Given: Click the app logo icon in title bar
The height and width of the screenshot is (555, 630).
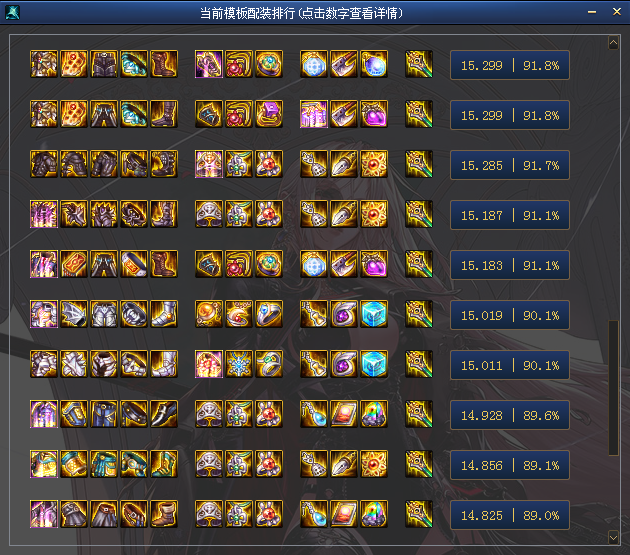Looking at the screenshot, I should coord(12,12).
